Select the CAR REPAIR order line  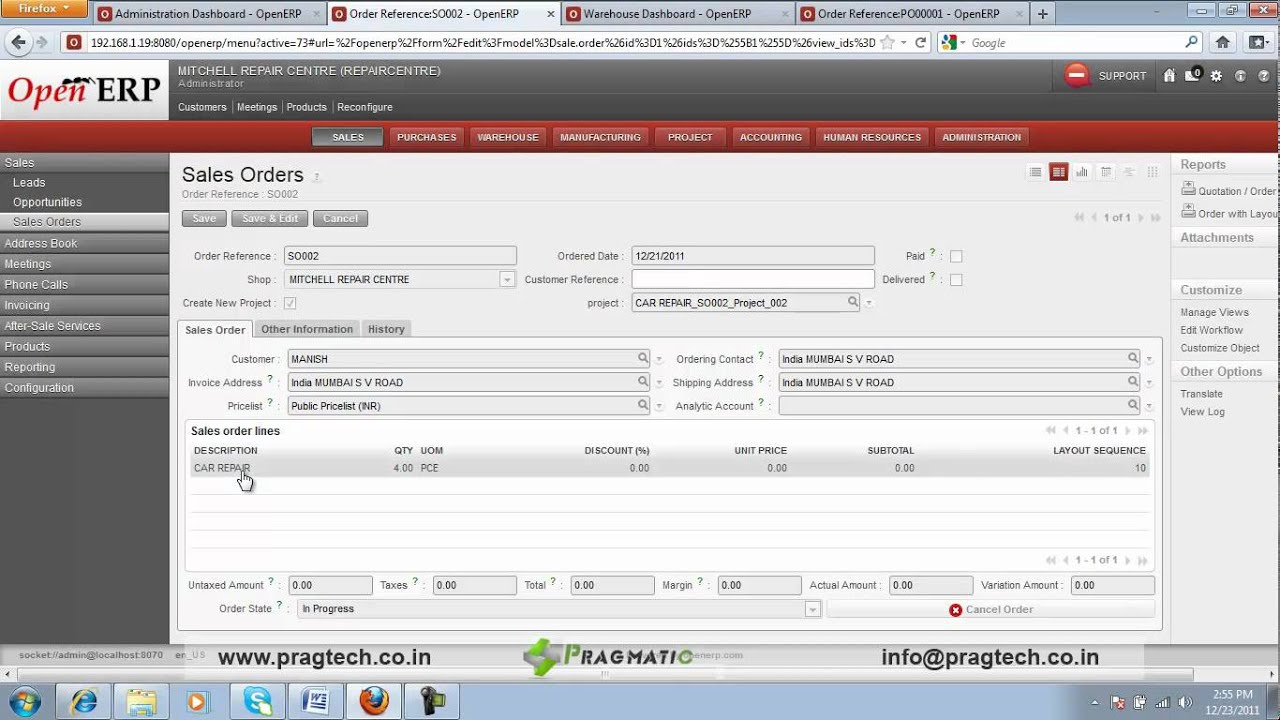669,468
